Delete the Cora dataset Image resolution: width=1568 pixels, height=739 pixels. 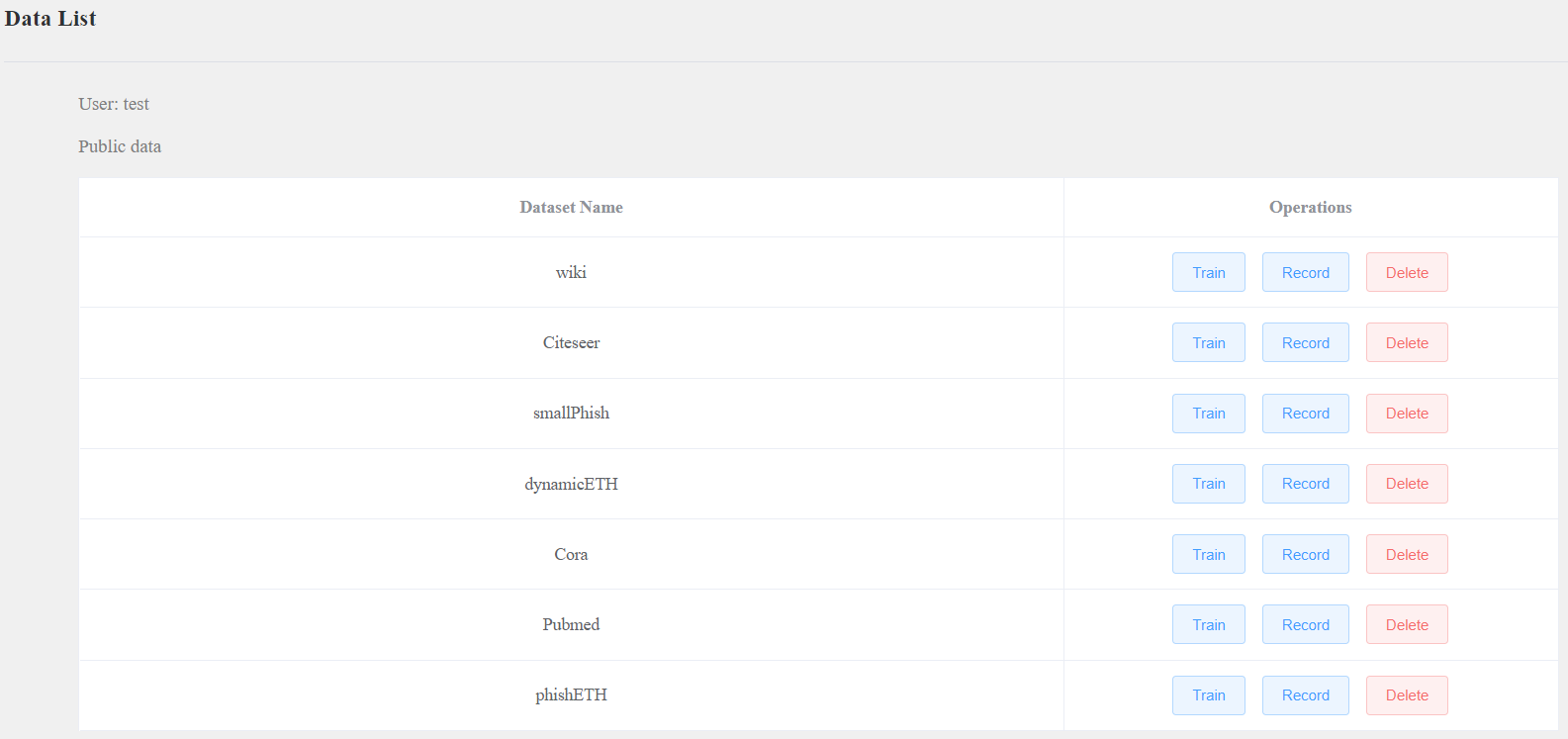pyautogui.click(x=1407, y=554)
